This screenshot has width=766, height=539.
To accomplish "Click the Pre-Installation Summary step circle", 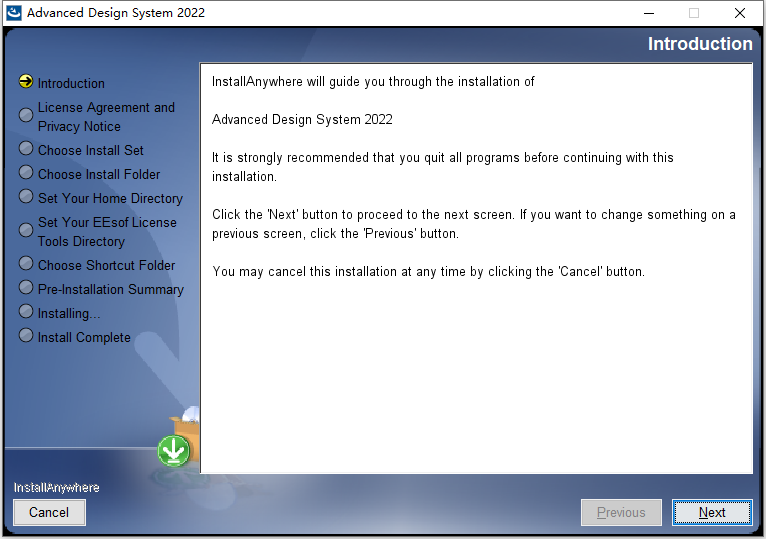I will [x=26, y=287].
